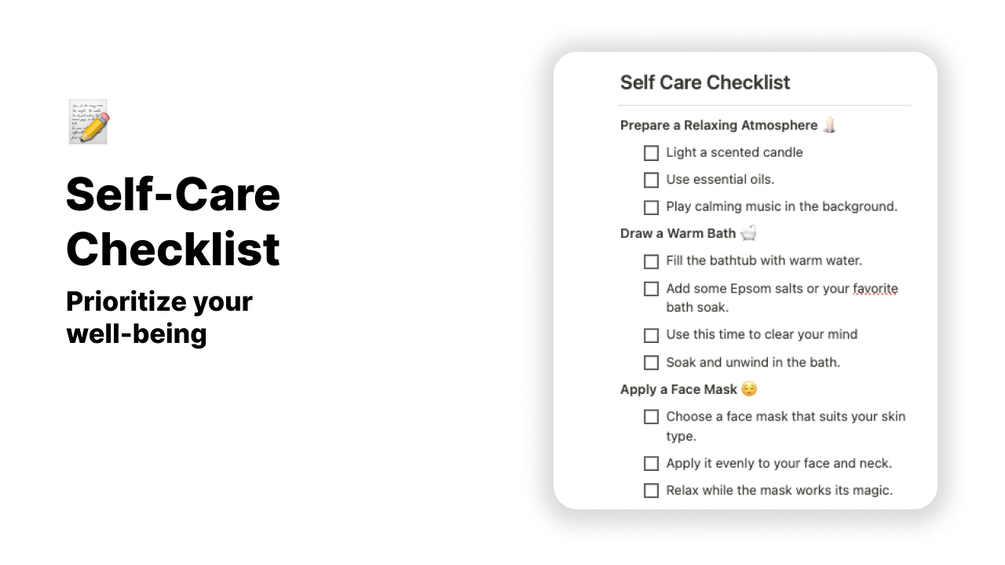Check the 'Light a scented candle' box
The width and height of the screenshot is (1005, 565).
[x=651, y=153]
